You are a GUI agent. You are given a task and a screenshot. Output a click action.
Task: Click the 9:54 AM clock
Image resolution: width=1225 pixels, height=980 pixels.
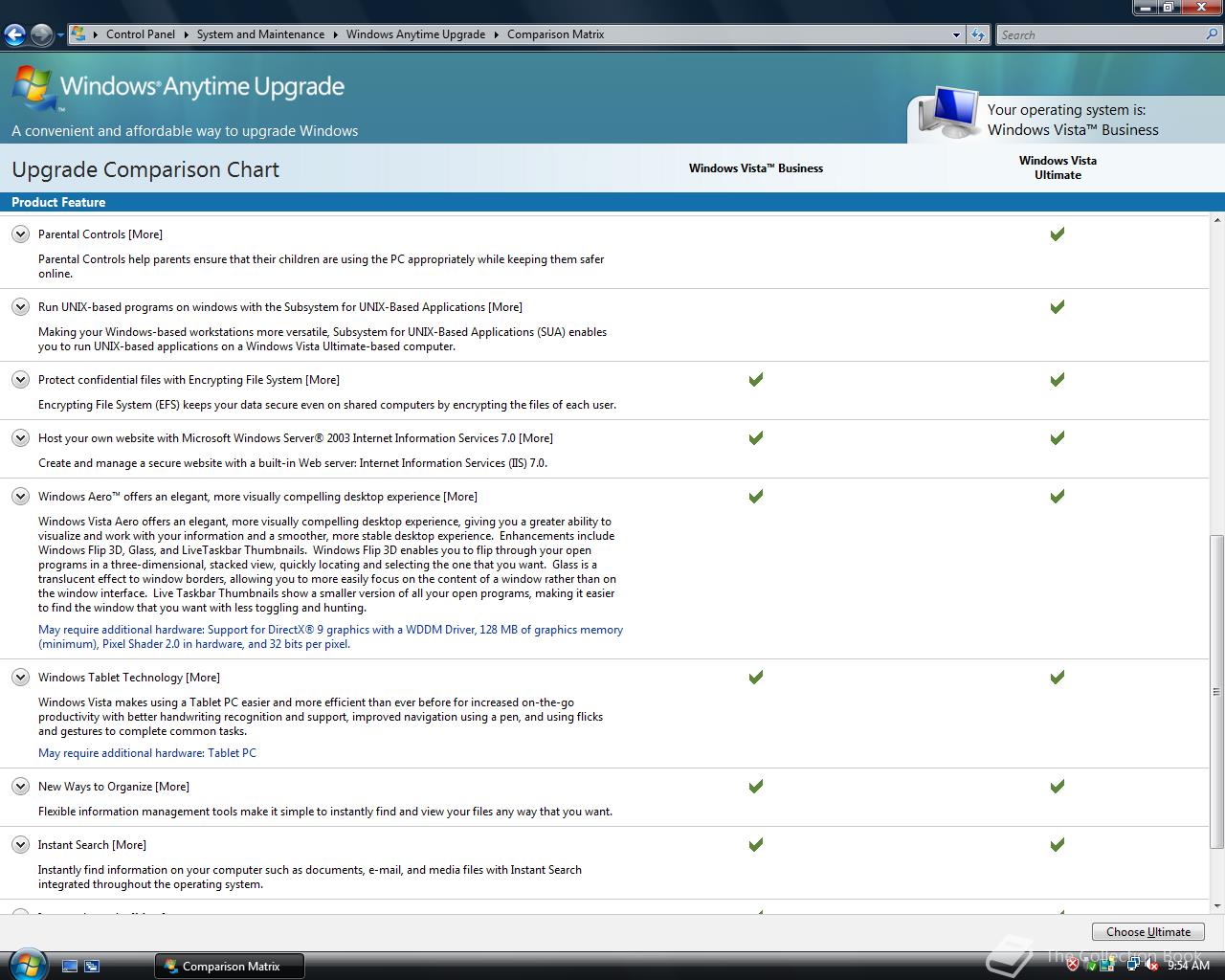click(1189, 966)
